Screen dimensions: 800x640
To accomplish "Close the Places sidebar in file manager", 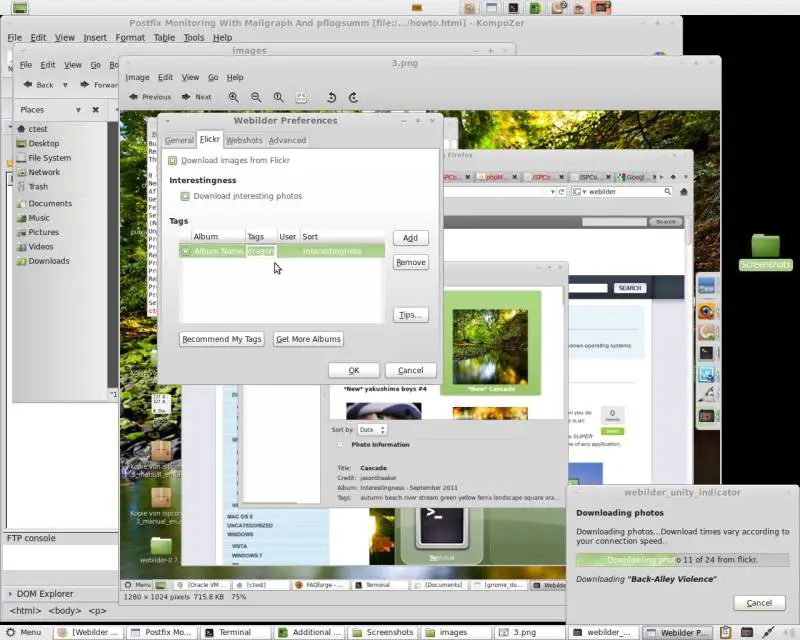I will (95, 110).
